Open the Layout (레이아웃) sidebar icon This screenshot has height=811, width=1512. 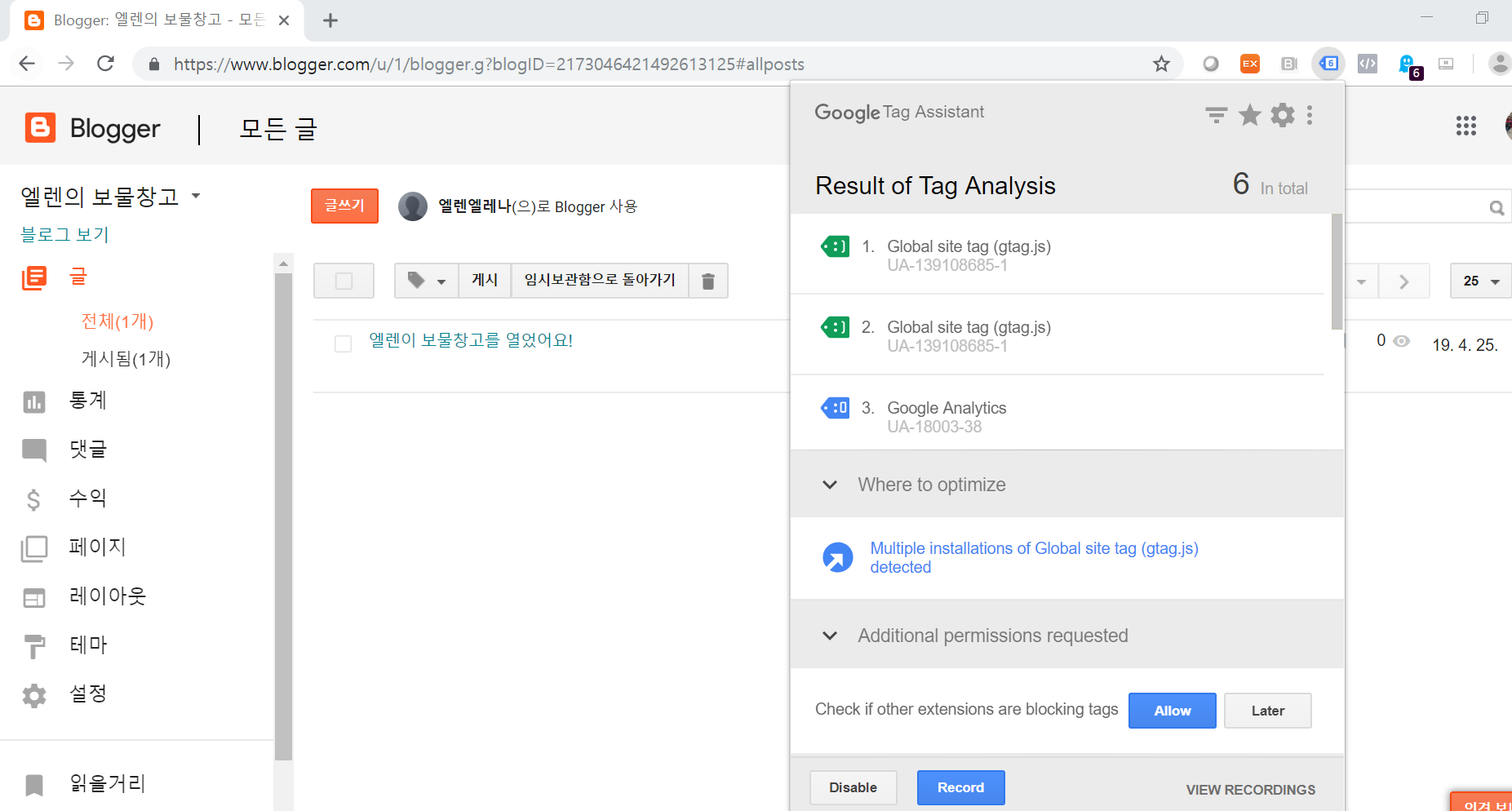[34, 597]
